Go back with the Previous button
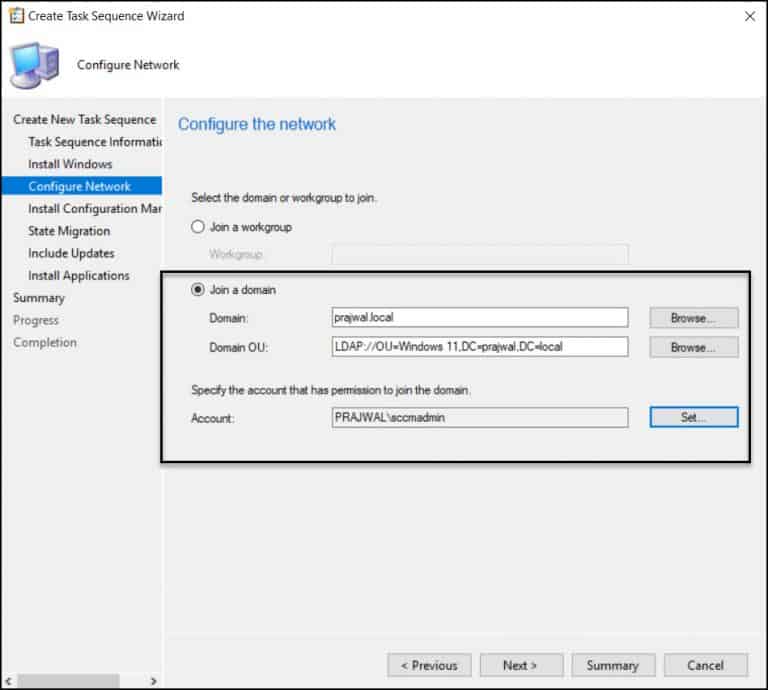 (429, 666)
